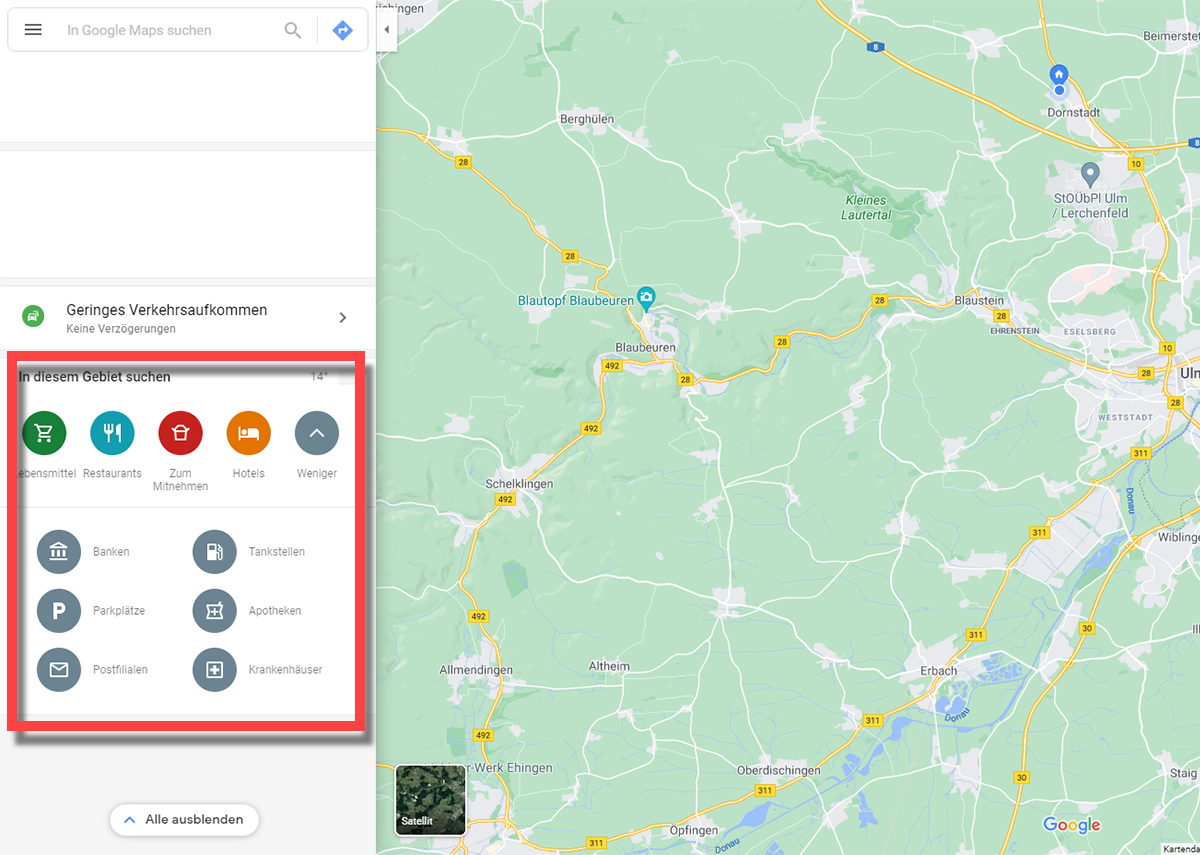Click the Blautopf Blaubeuren map marker
Image resolution: width=1200 pixels, height=855 pixels.
(x=647, y=298)
